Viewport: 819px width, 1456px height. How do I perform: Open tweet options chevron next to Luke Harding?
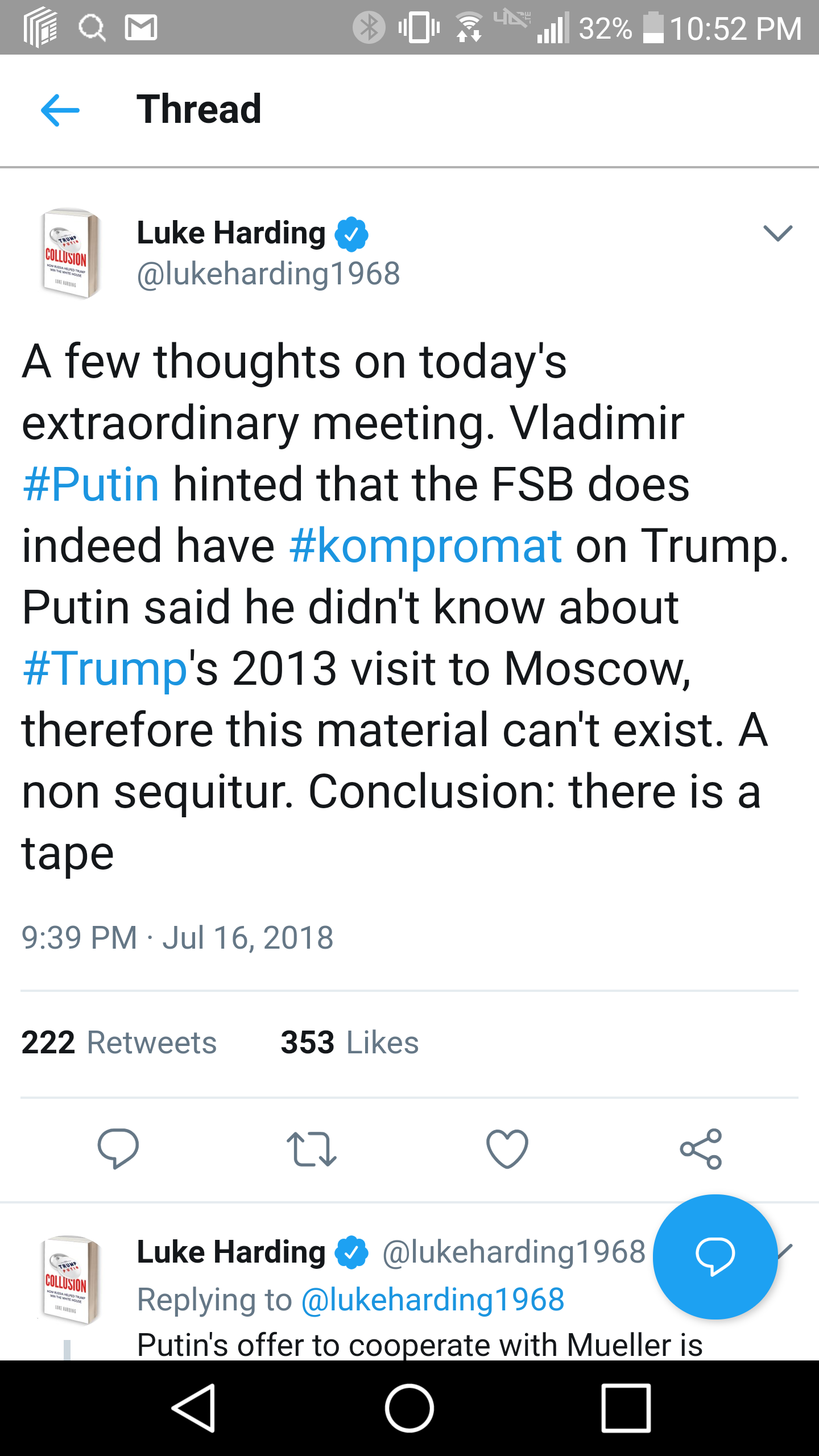[x=777, y=233]
